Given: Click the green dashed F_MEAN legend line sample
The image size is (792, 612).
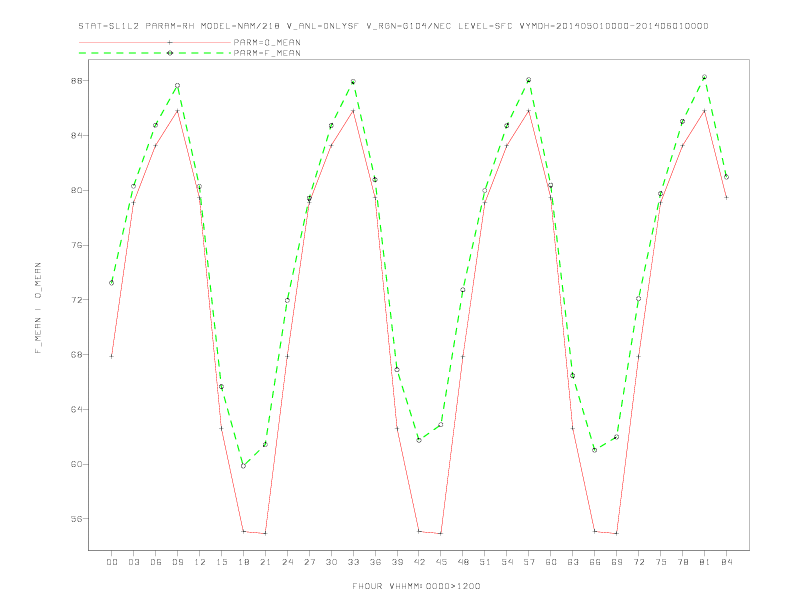Looking at the screenshot, I should tap(155, 53).
